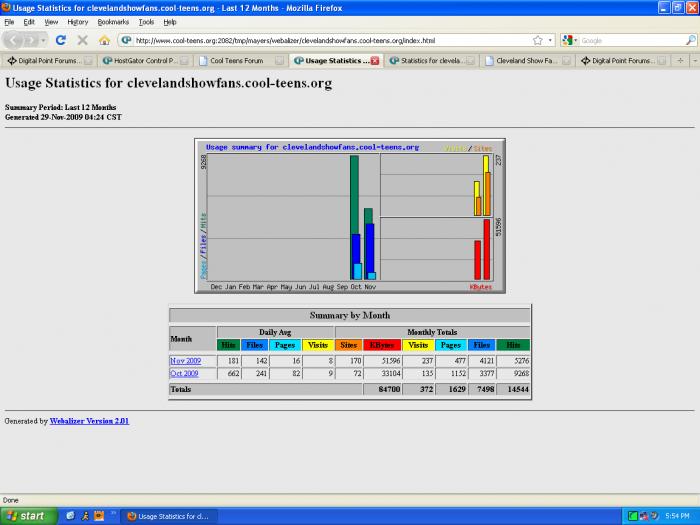
Task: Open the Bookmarks menu
Action: pyautogui.click(x=113, y=21)
